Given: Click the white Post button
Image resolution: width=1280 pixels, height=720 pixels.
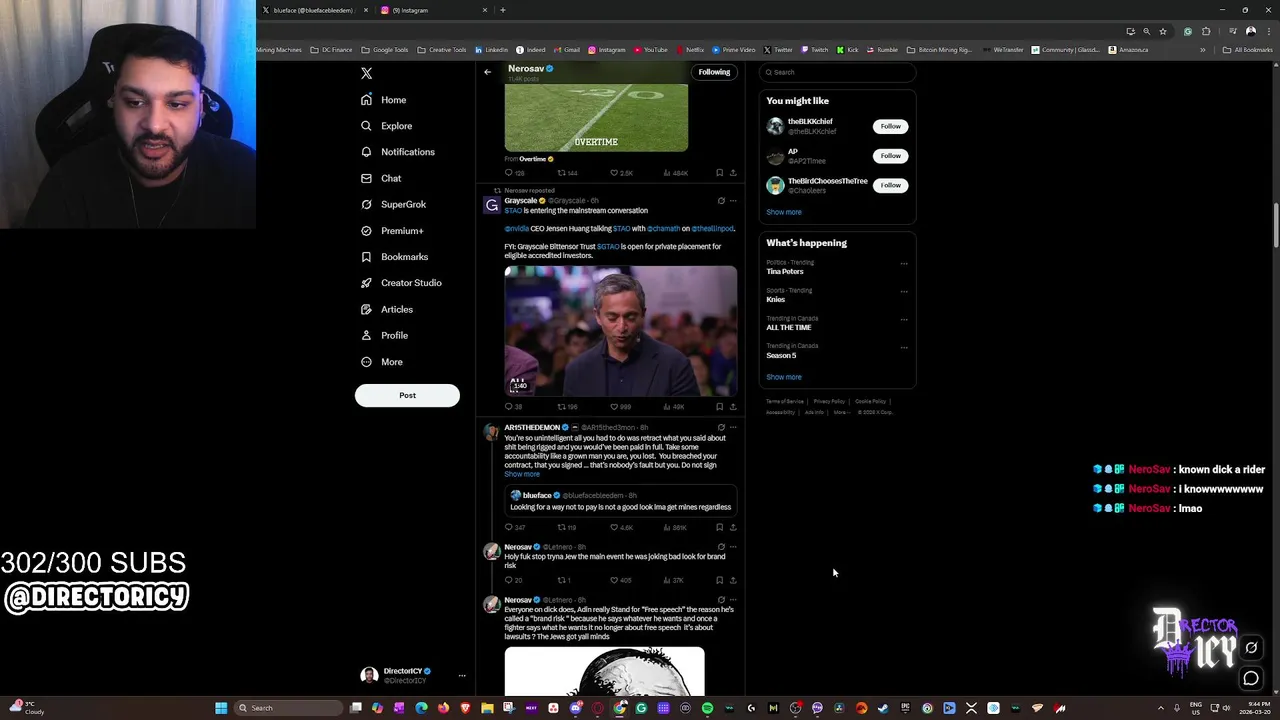Looking at the screenshot, I should click(407, 395).
